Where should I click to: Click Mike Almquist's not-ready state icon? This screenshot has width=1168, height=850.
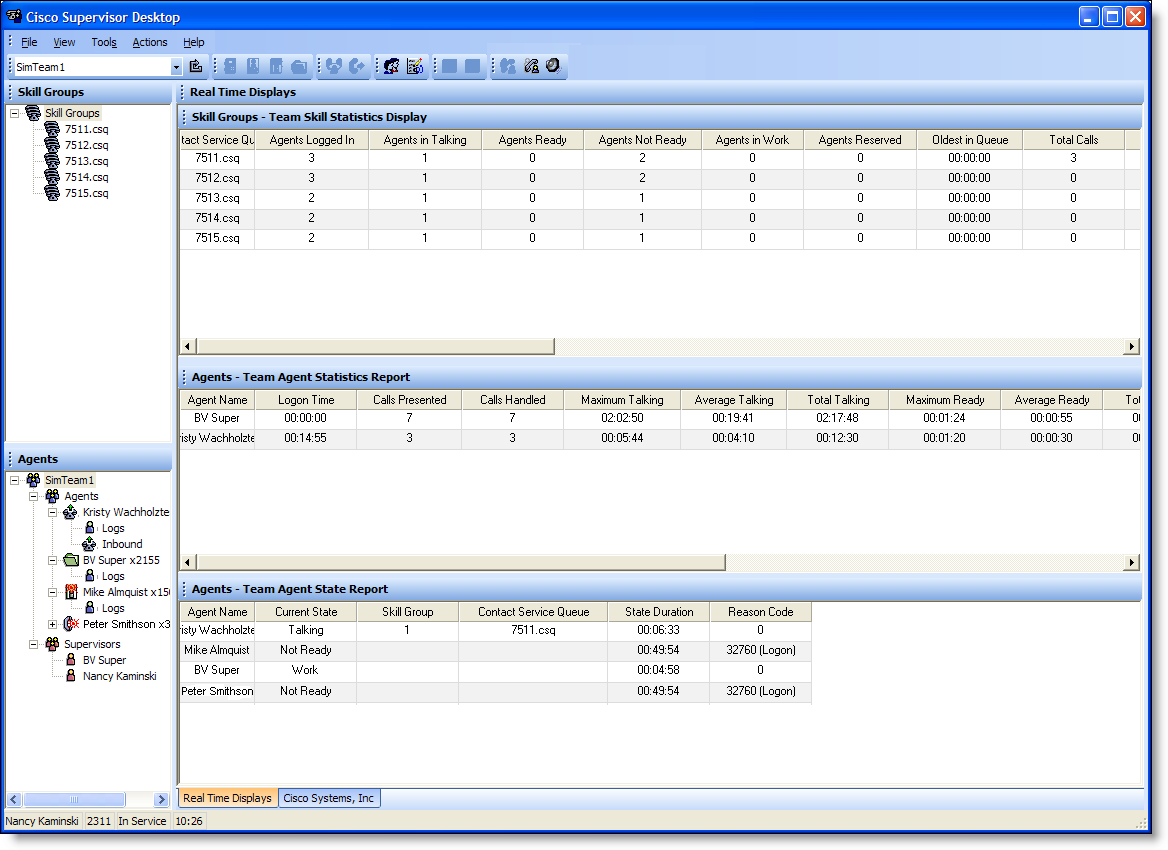[71, 591]
